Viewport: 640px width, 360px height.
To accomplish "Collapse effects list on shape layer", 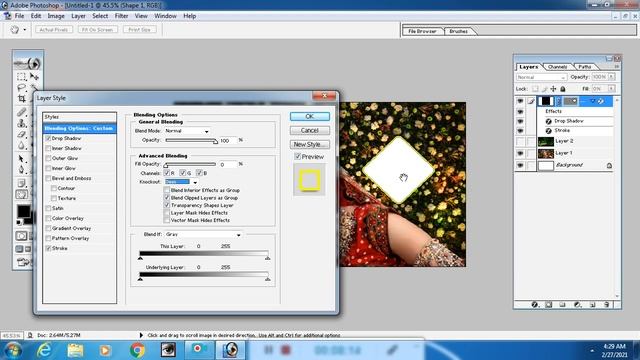I will coord(593,101).
